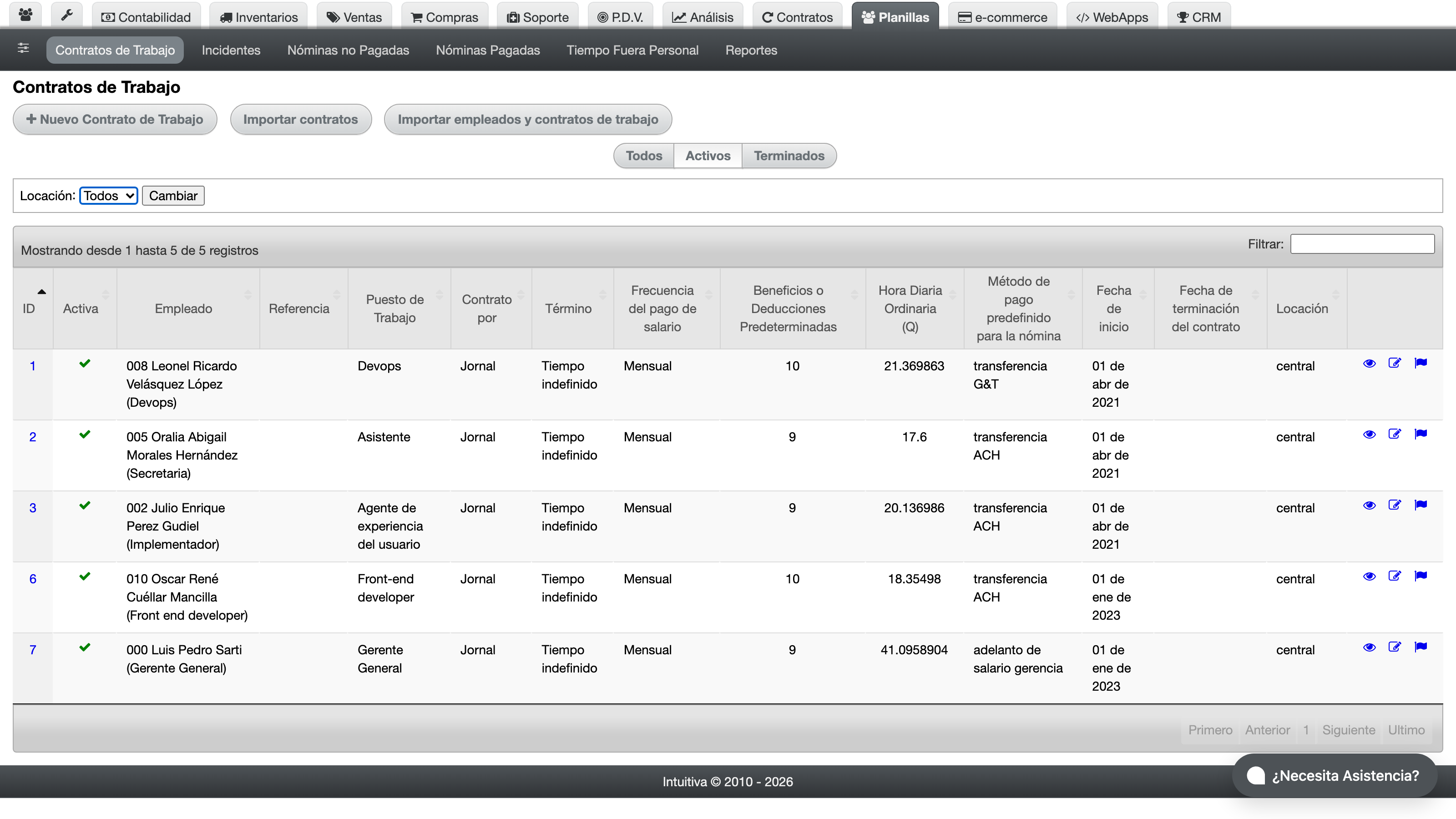Image resolution: width=1456 pixels, height=819 pixels.
Task: View contract of Oralia Abigail Morales
Action: [1369, 435]
